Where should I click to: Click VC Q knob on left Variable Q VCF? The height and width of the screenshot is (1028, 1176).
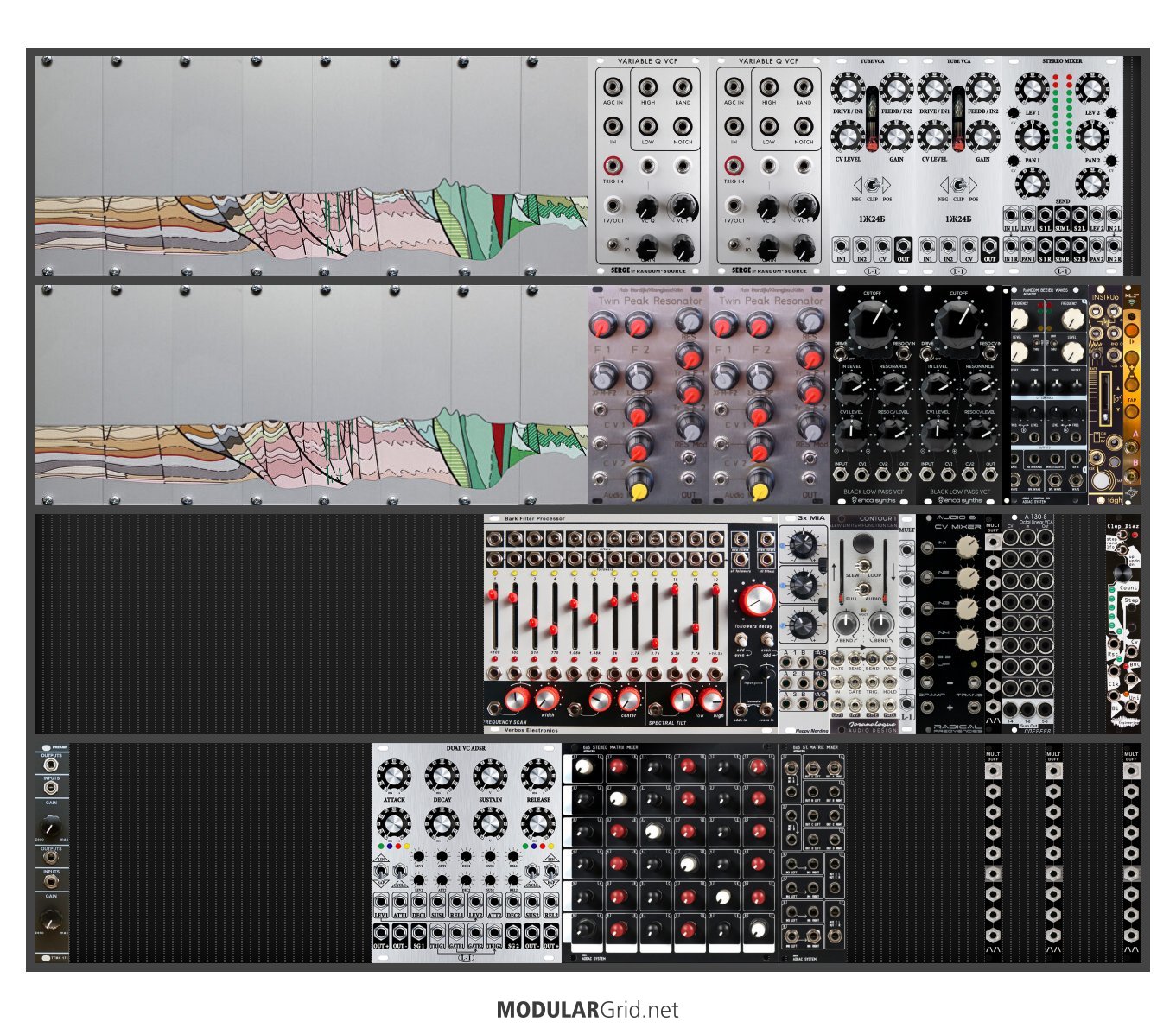coord(646,208)
